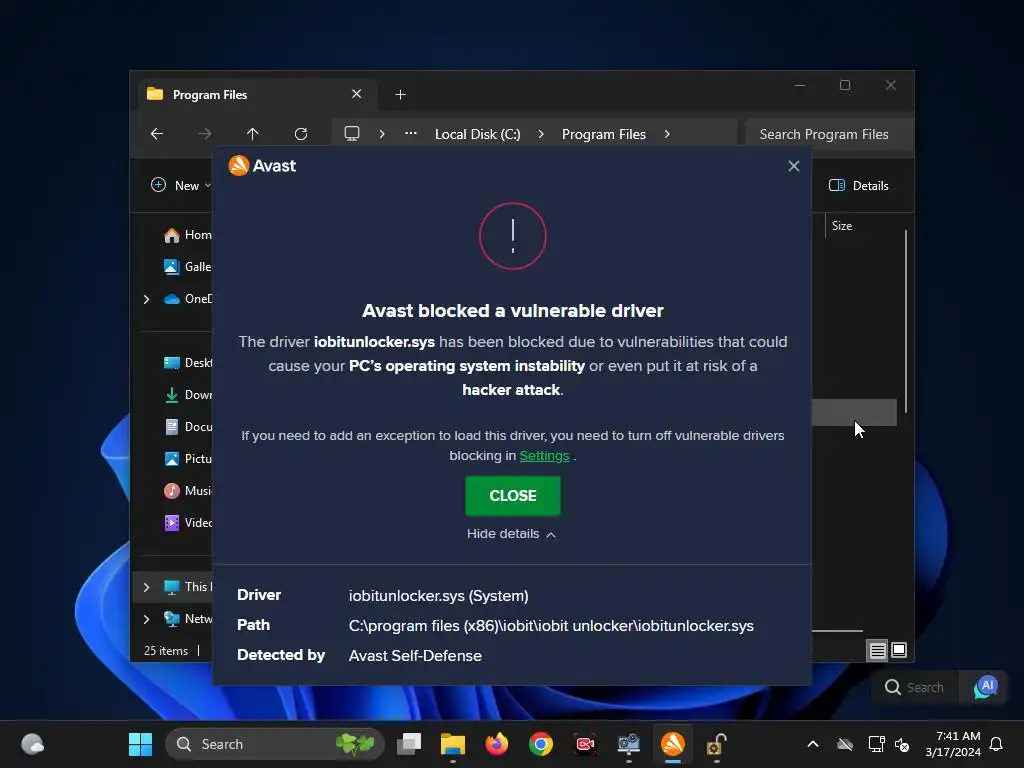Screen dimensions: 1024x768
Task: Open Gallery in Explorer sidebar
Action: coord(187,266)
